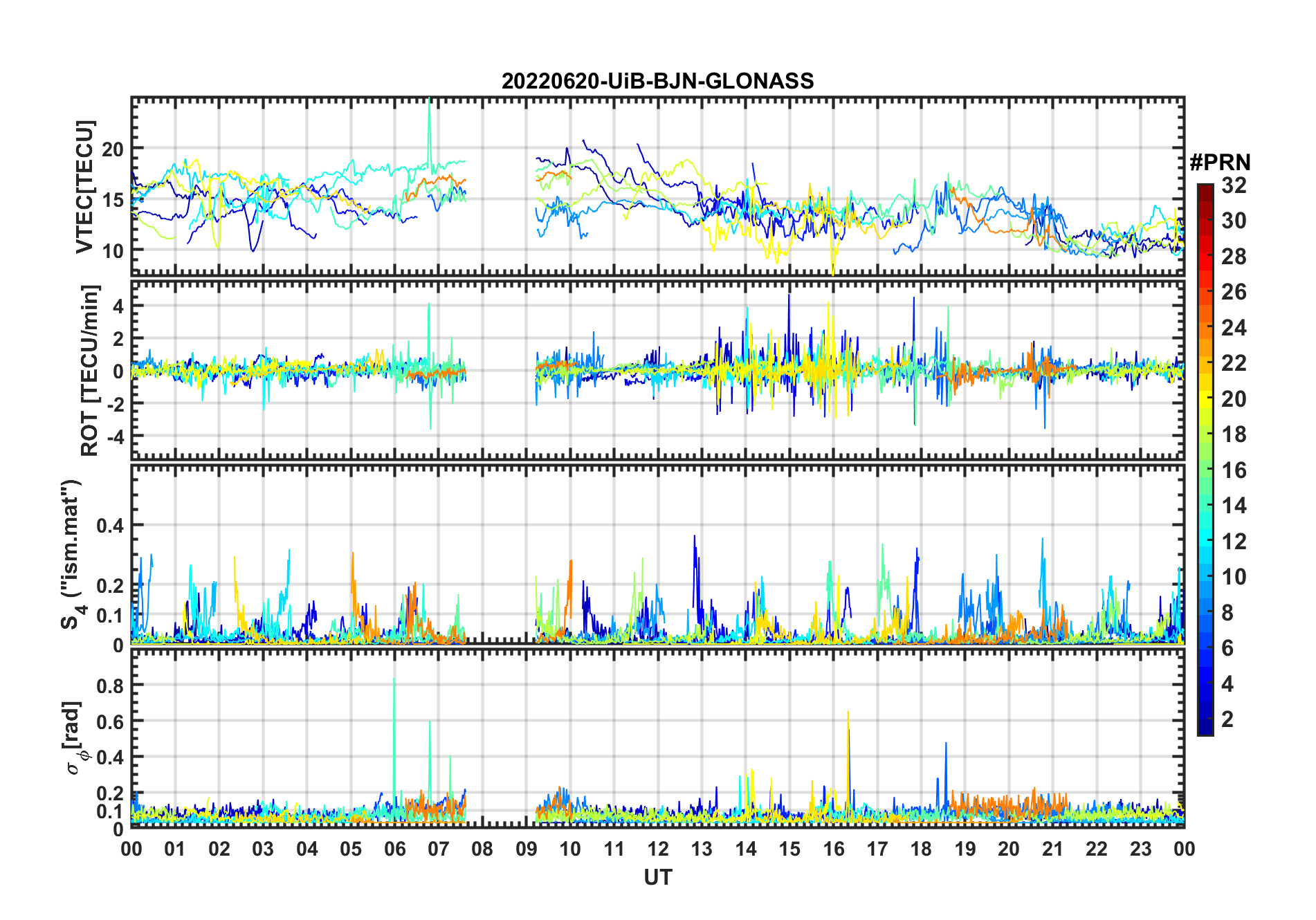Click the colorbar tick label 16

pos(1234,470)
